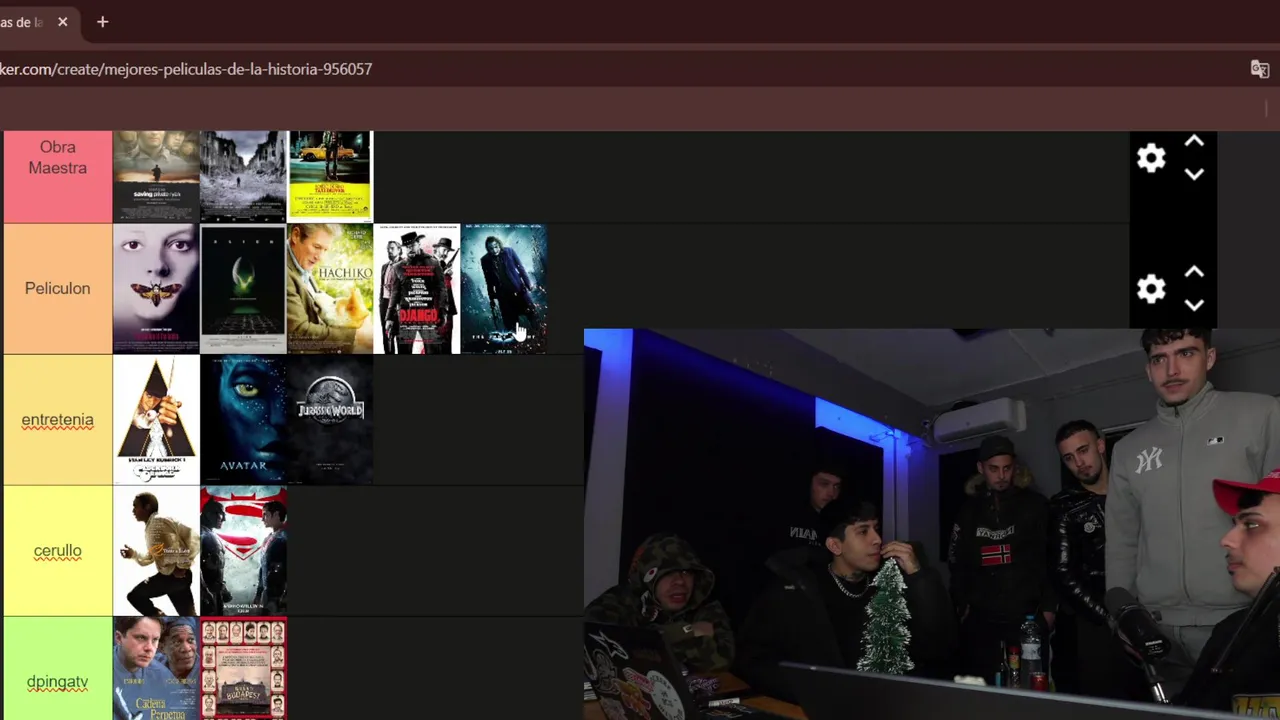Close the current browser tab

pyautogui.click(x=62, y=22)
